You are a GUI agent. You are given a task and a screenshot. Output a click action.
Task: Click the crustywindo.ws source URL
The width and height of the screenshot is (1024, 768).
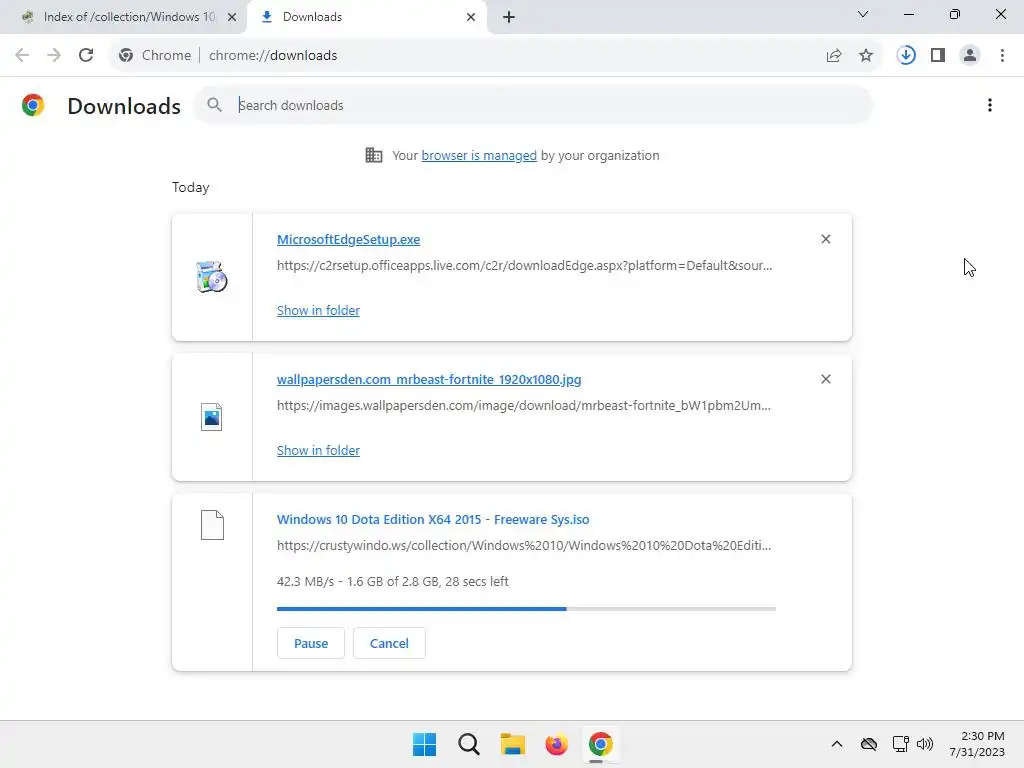click(524, 546)
